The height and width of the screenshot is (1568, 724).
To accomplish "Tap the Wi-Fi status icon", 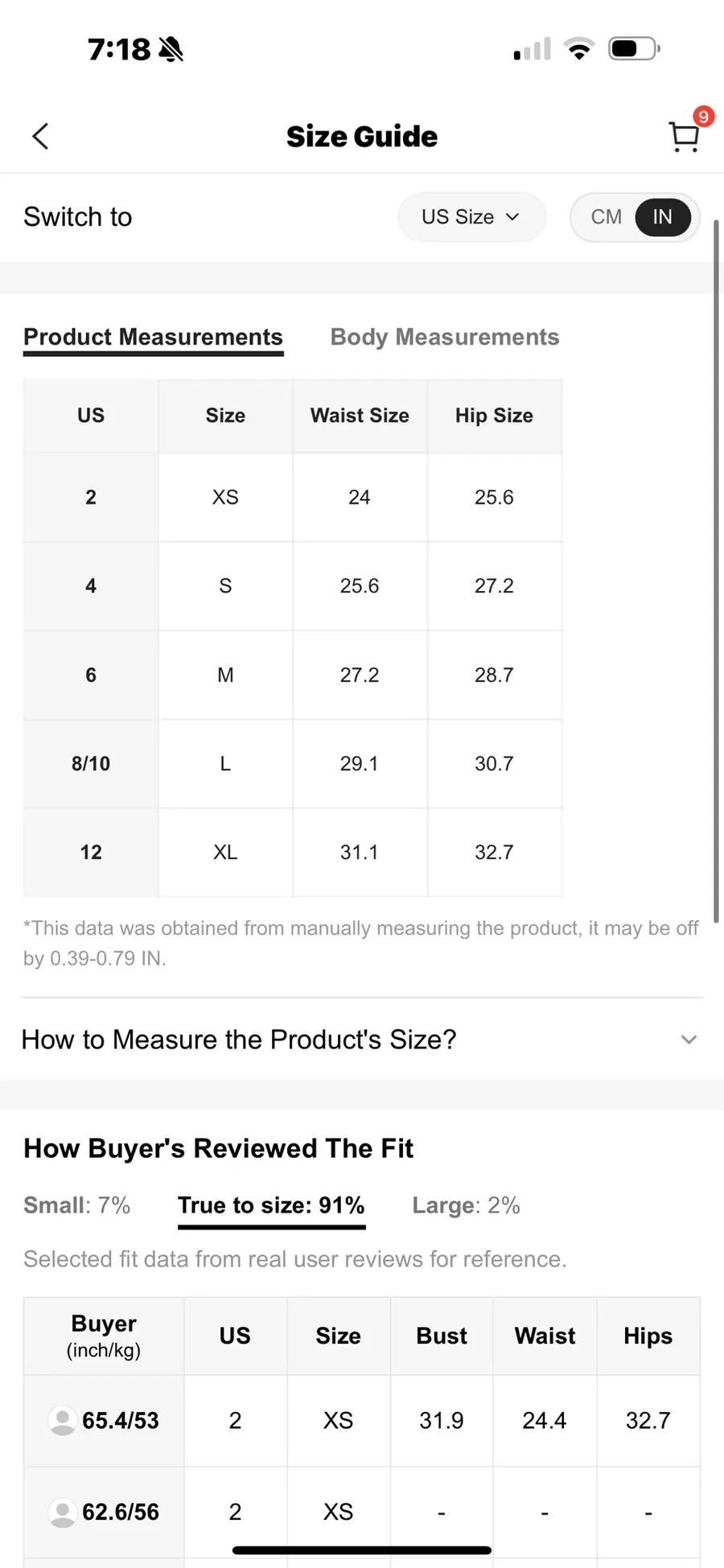I will [579, 49].
